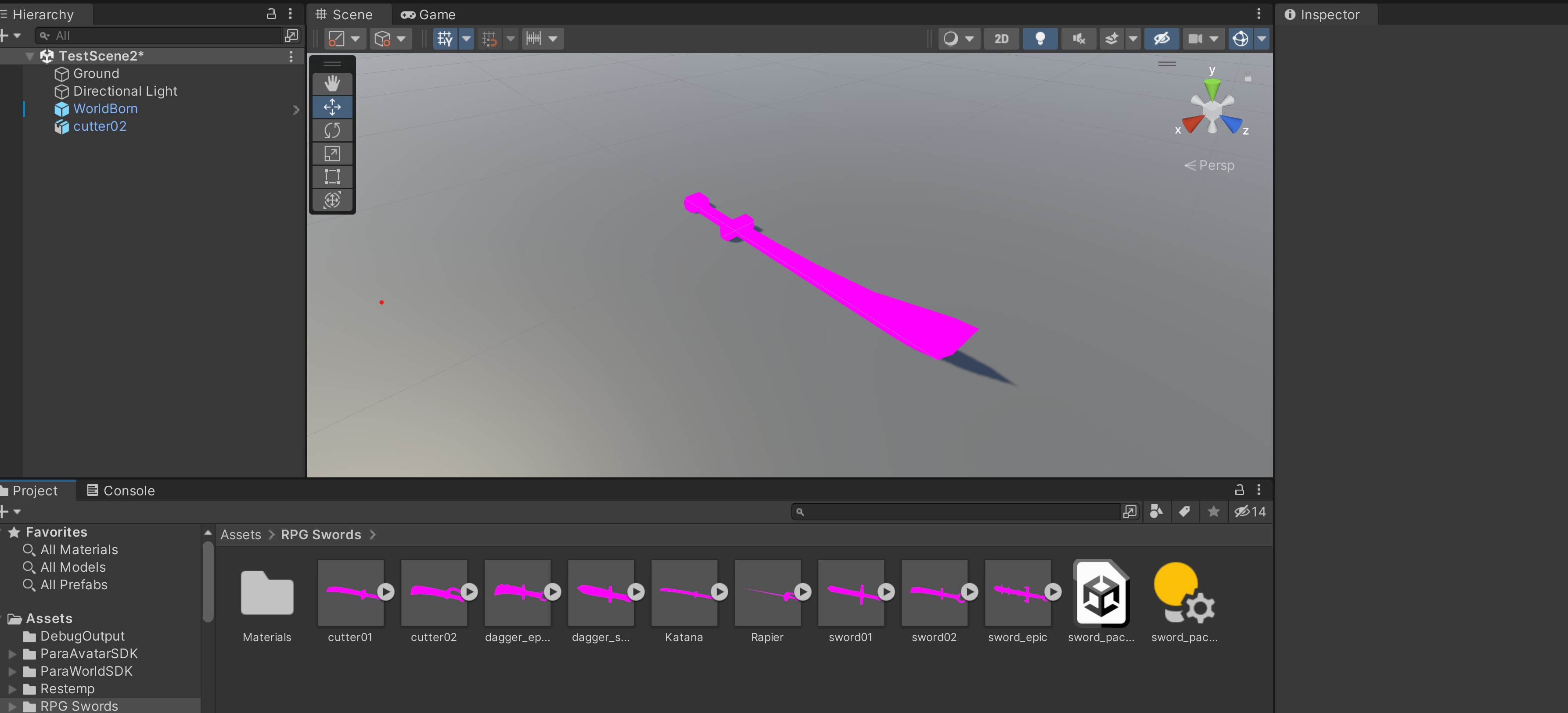
Task: Mute scene audio toggle
Action: point(1079,39)
